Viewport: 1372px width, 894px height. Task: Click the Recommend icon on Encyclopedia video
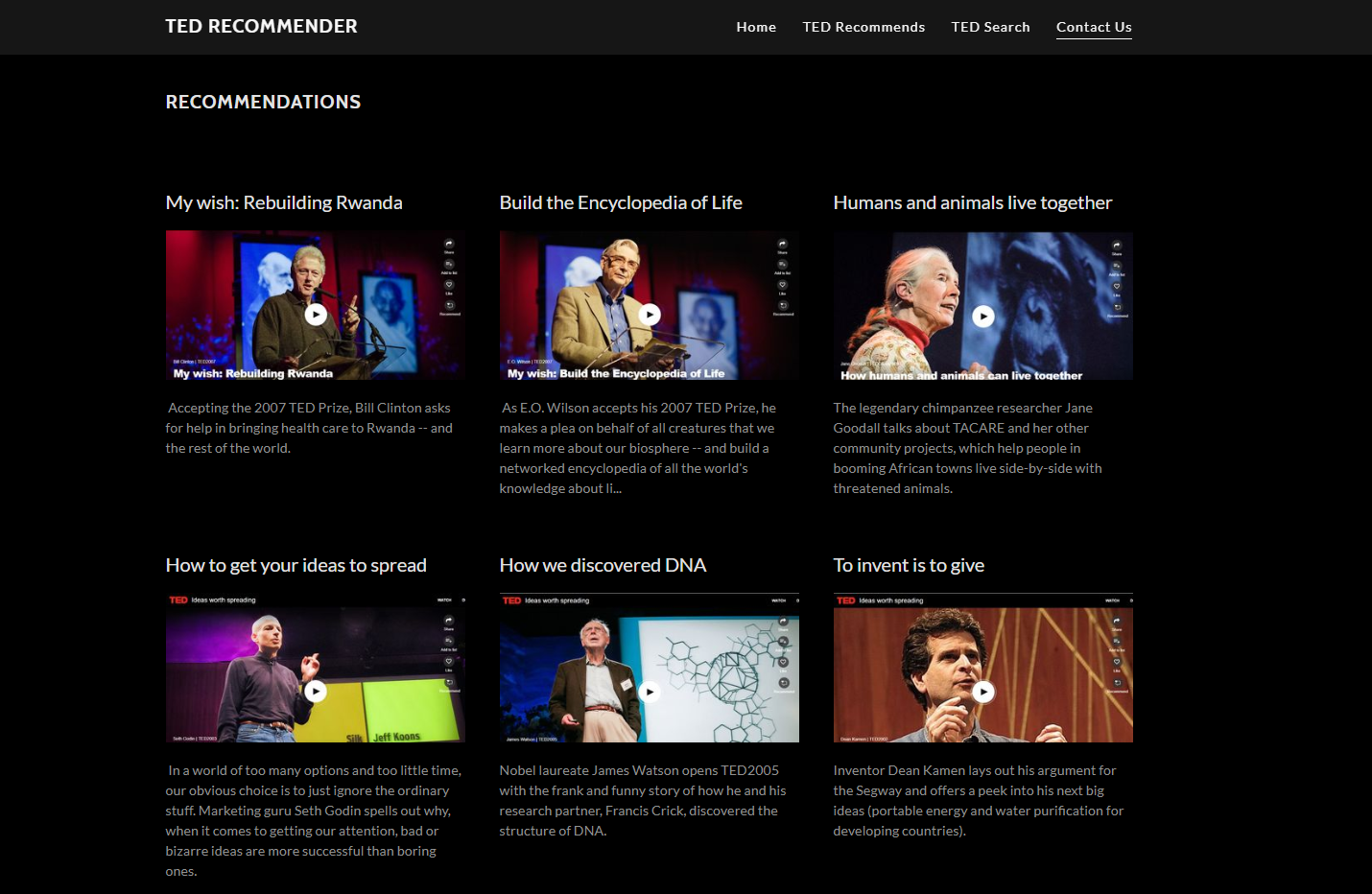(782, 305)
